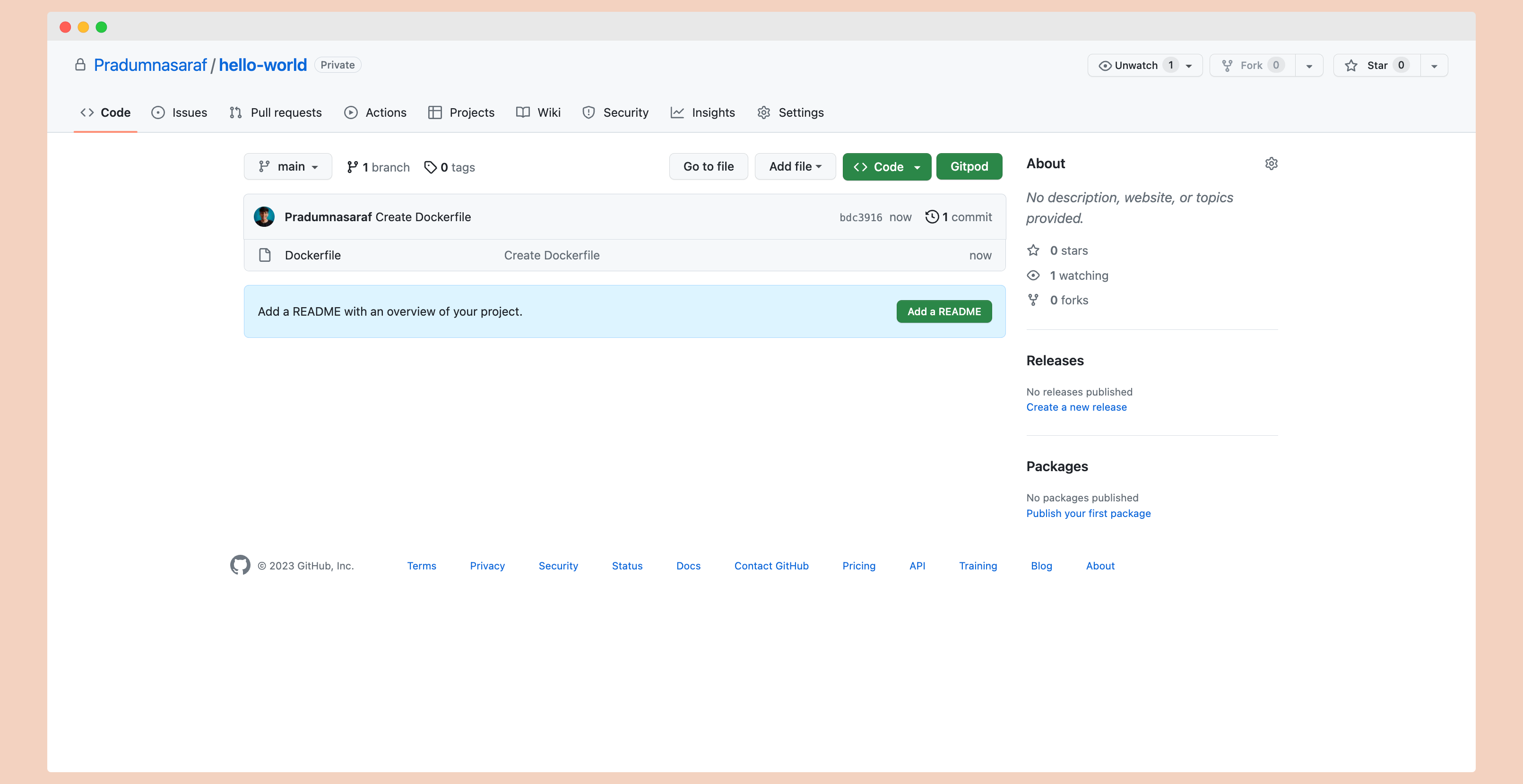
Task: Click the eye icon next to 1 watching
Action: [x=1033, y=276]
